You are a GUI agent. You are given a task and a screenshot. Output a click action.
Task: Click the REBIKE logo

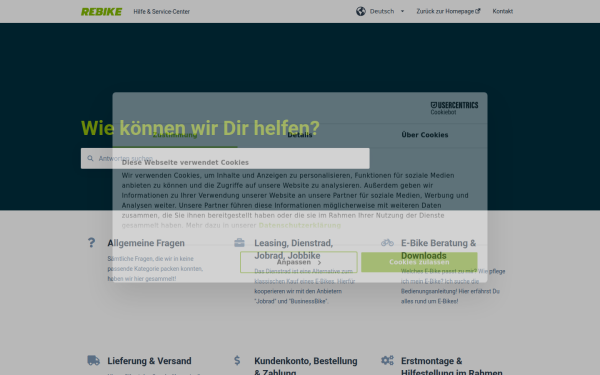click(101, 12)
